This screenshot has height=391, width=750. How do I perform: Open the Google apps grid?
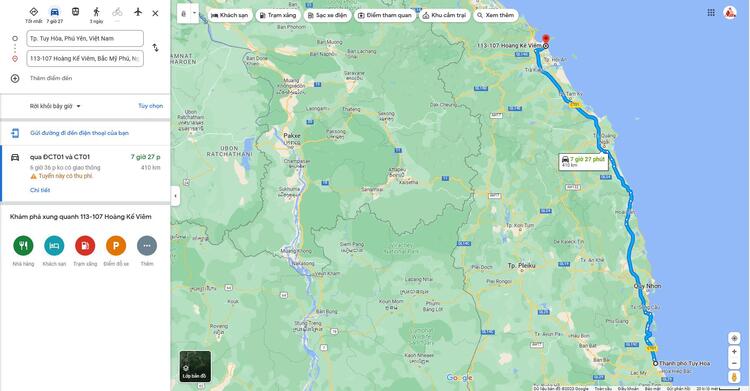711,13
